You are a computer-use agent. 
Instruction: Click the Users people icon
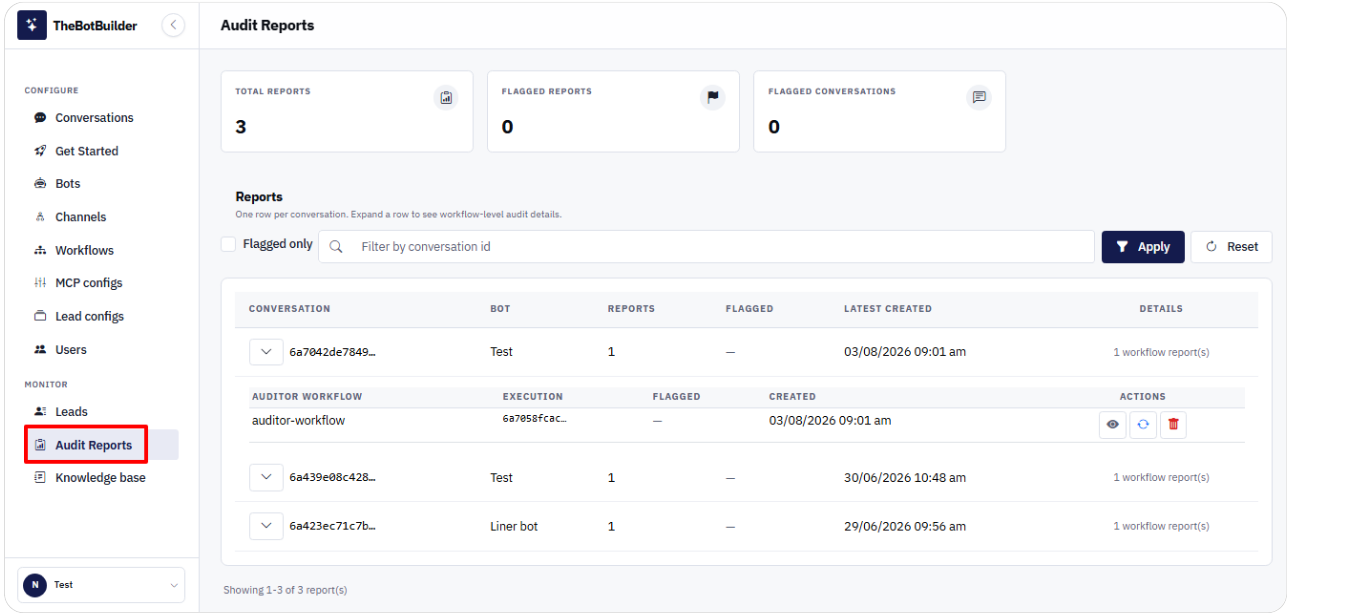[40, 350]
